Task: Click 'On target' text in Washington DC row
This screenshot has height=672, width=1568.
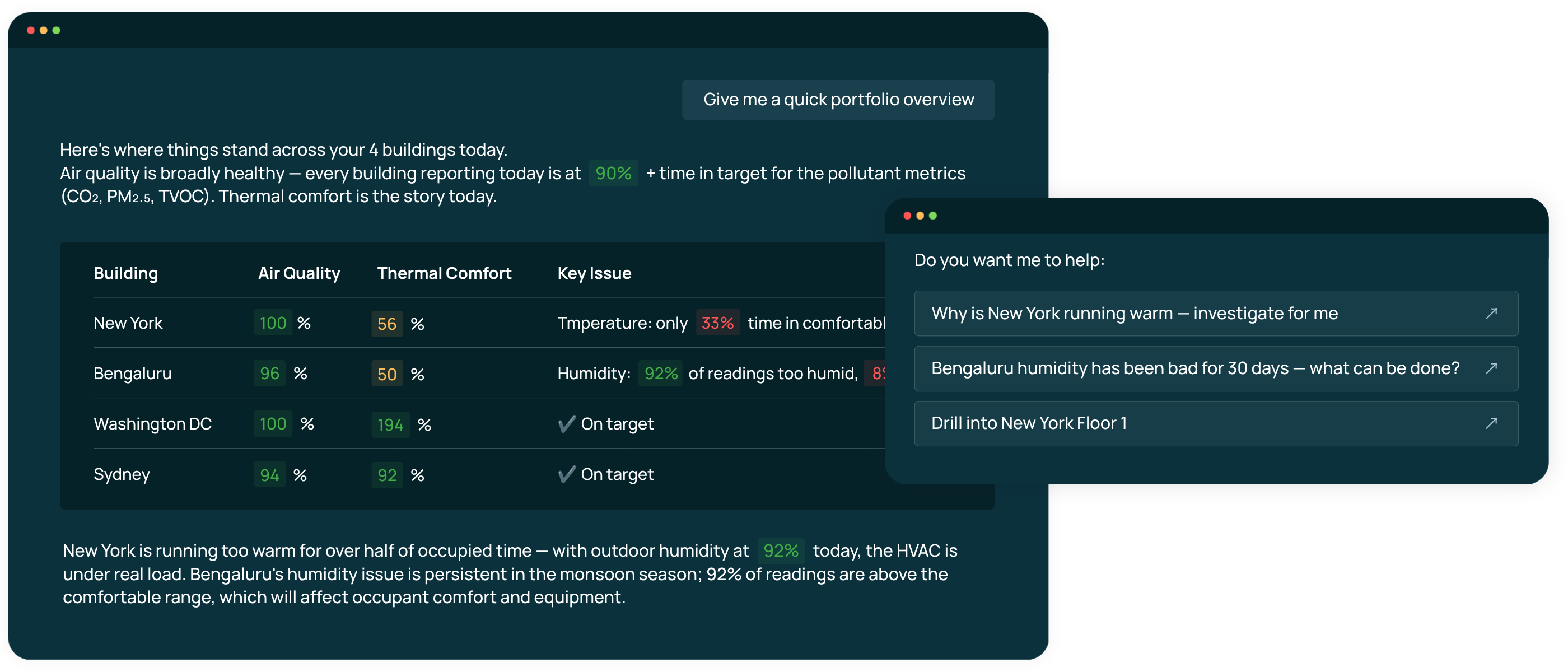Action: [x=617, y=424]
